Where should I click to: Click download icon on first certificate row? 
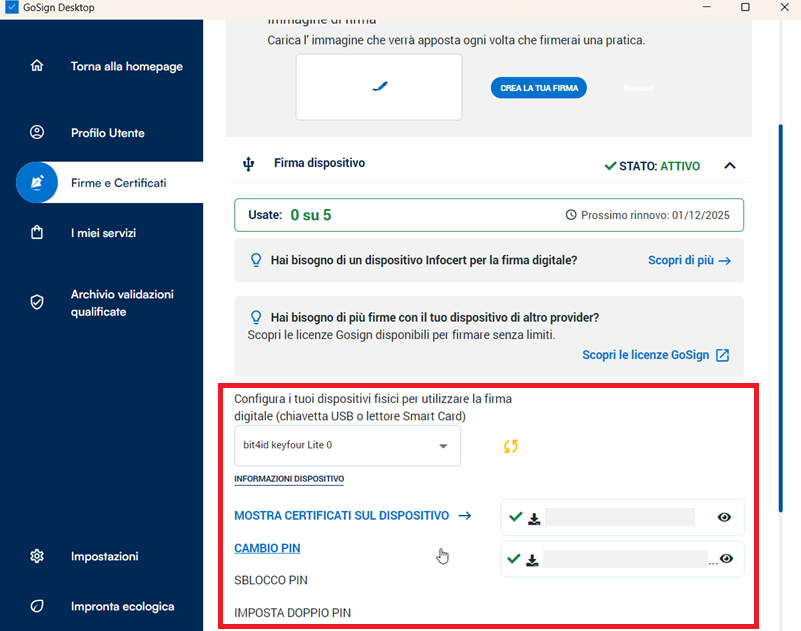tap(534, 518)
